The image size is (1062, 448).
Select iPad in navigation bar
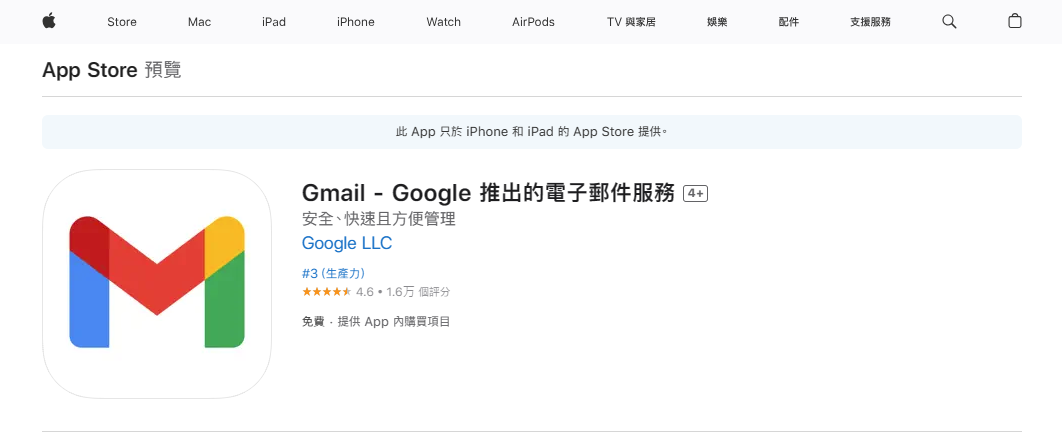coord(274,22)
